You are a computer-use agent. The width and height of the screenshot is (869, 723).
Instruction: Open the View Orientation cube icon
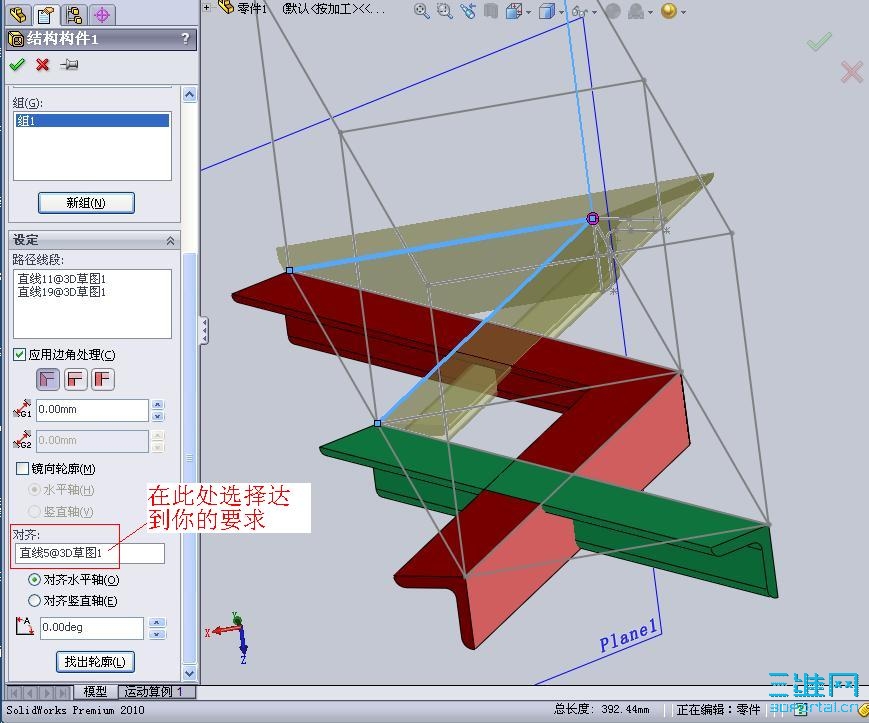(x=513, y=11)
